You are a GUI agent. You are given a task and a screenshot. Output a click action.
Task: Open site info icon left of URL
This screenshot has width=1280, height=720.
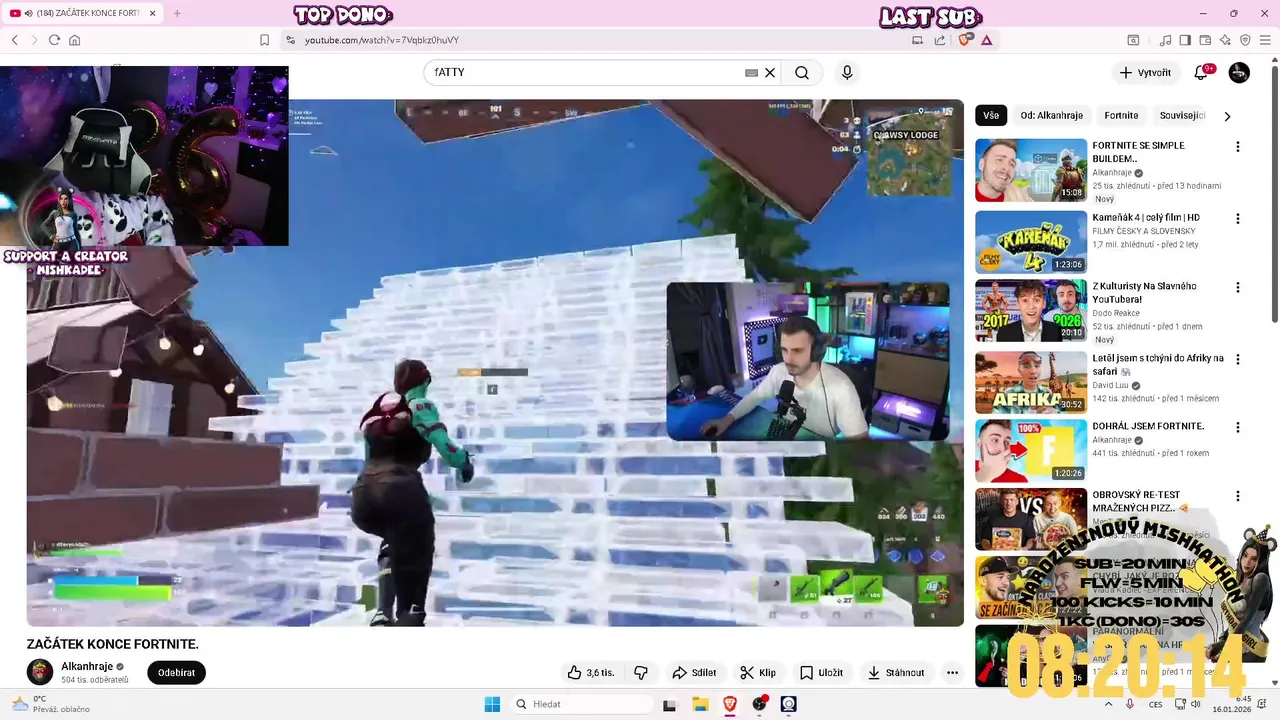pyautogui.click(x=290, y=40)
